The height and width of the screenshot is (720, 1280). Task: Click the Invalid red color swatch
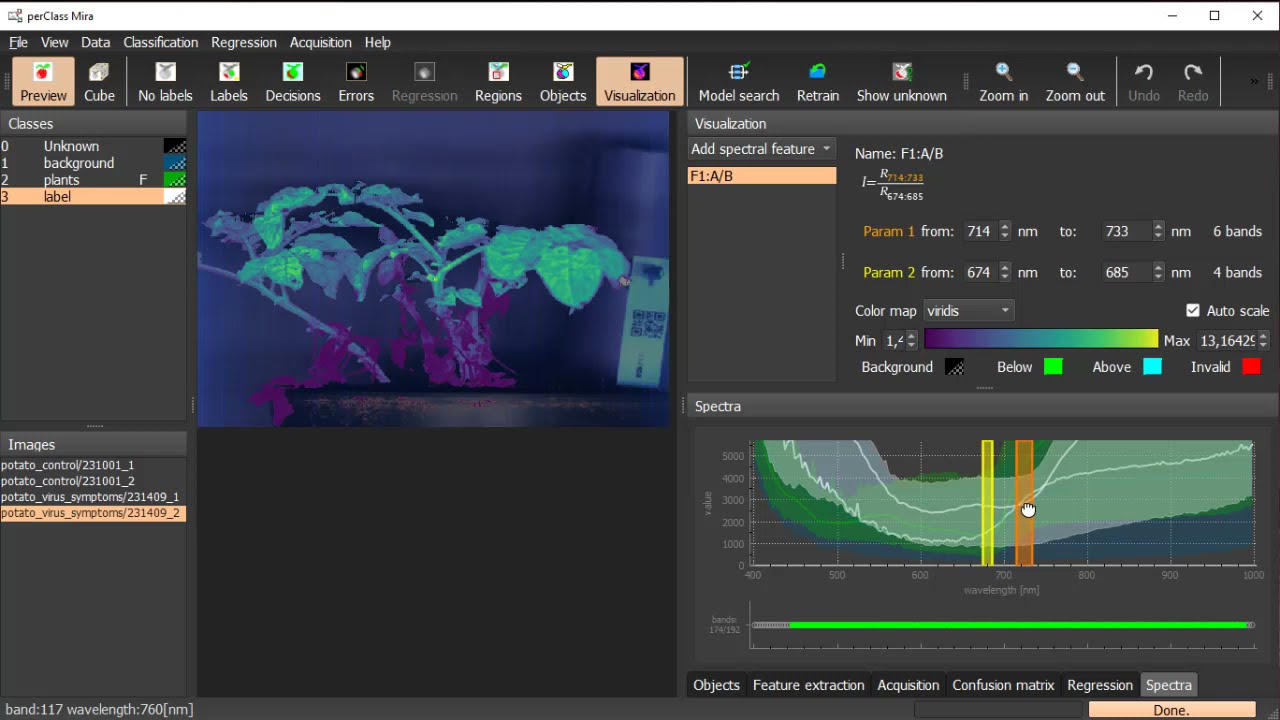(1251, 367)
